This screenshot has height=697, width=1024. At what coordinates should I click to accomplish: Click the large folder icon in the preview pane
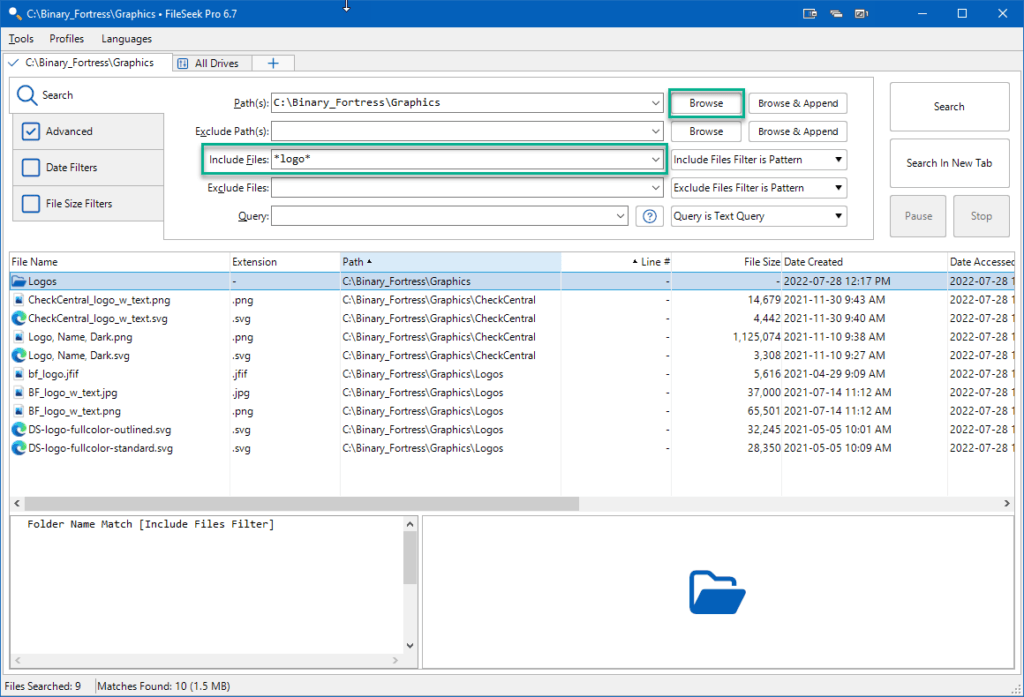click(717, 591)
